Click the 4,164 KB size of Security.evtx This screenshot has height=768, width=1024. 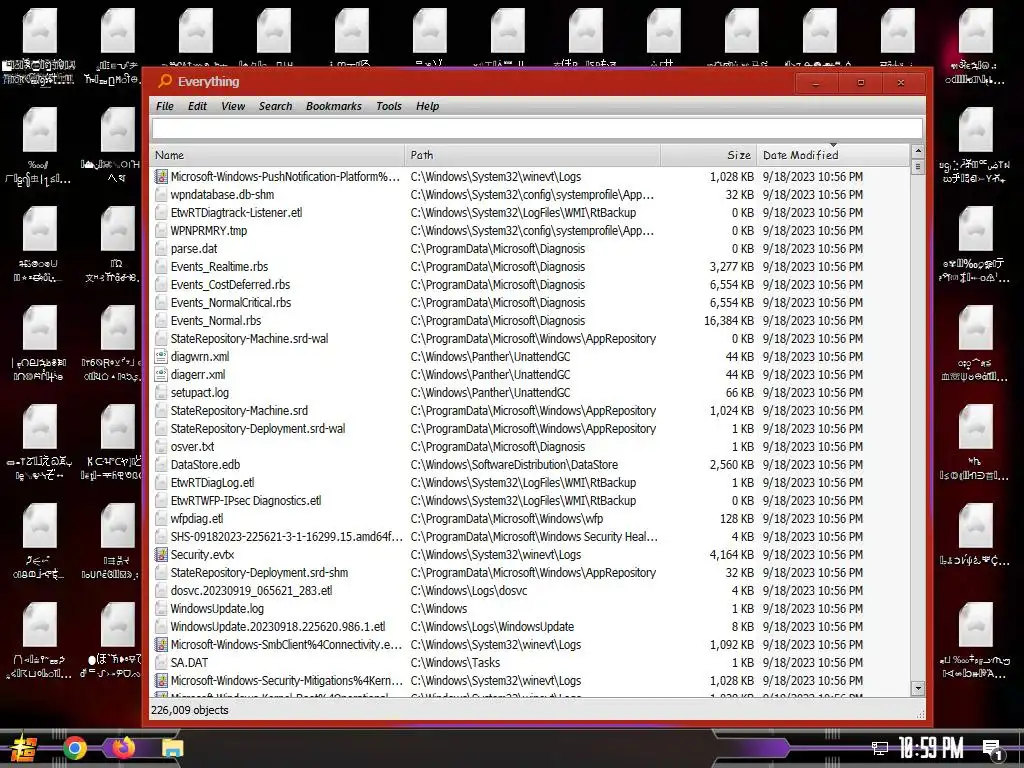[x=731, y=554]
